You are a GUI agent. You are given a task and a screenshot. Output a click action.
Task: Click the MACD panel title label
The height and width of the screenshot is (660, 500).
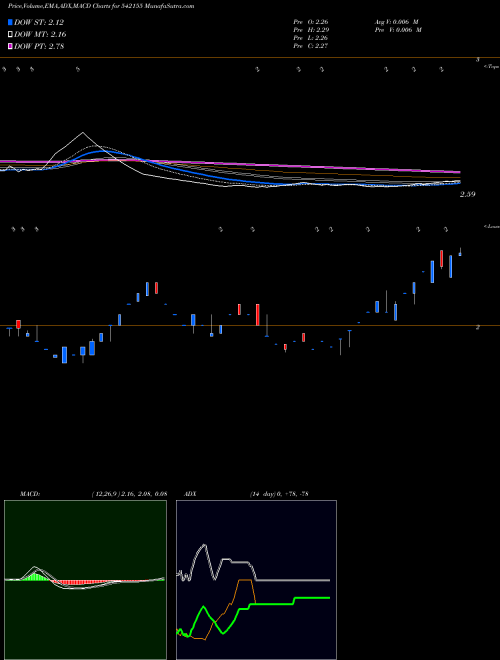(30, 494)
